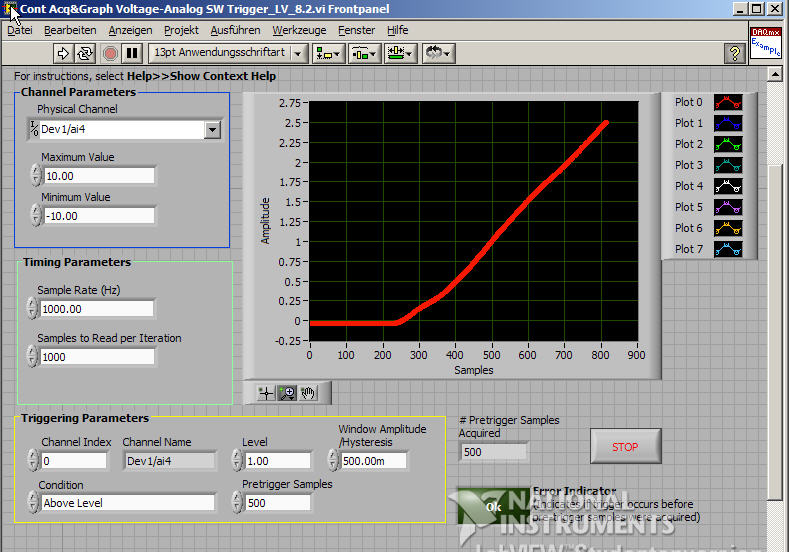Select the graph cursor movement tool

(266, 393)
